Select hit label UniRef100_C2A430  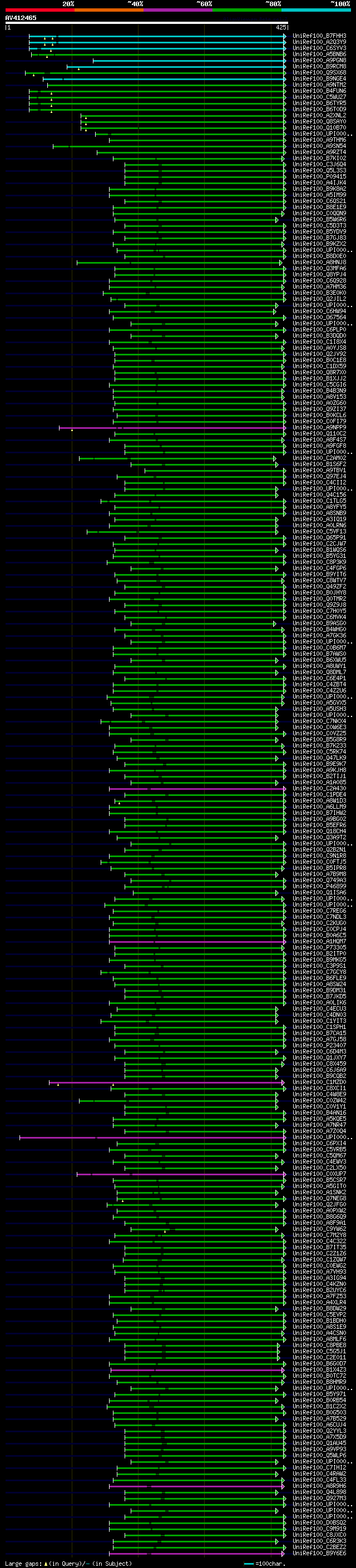[319, 788]
